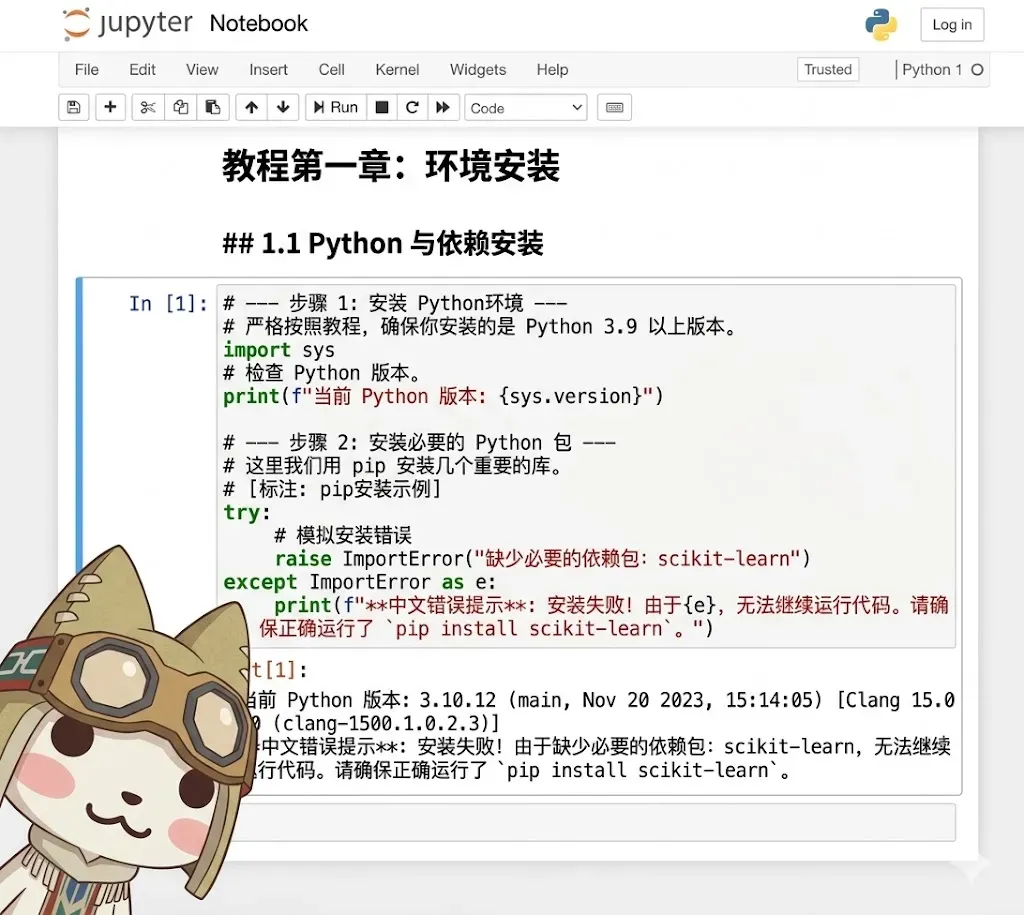
Task: Click the Log in button
Action: (952, 25)
